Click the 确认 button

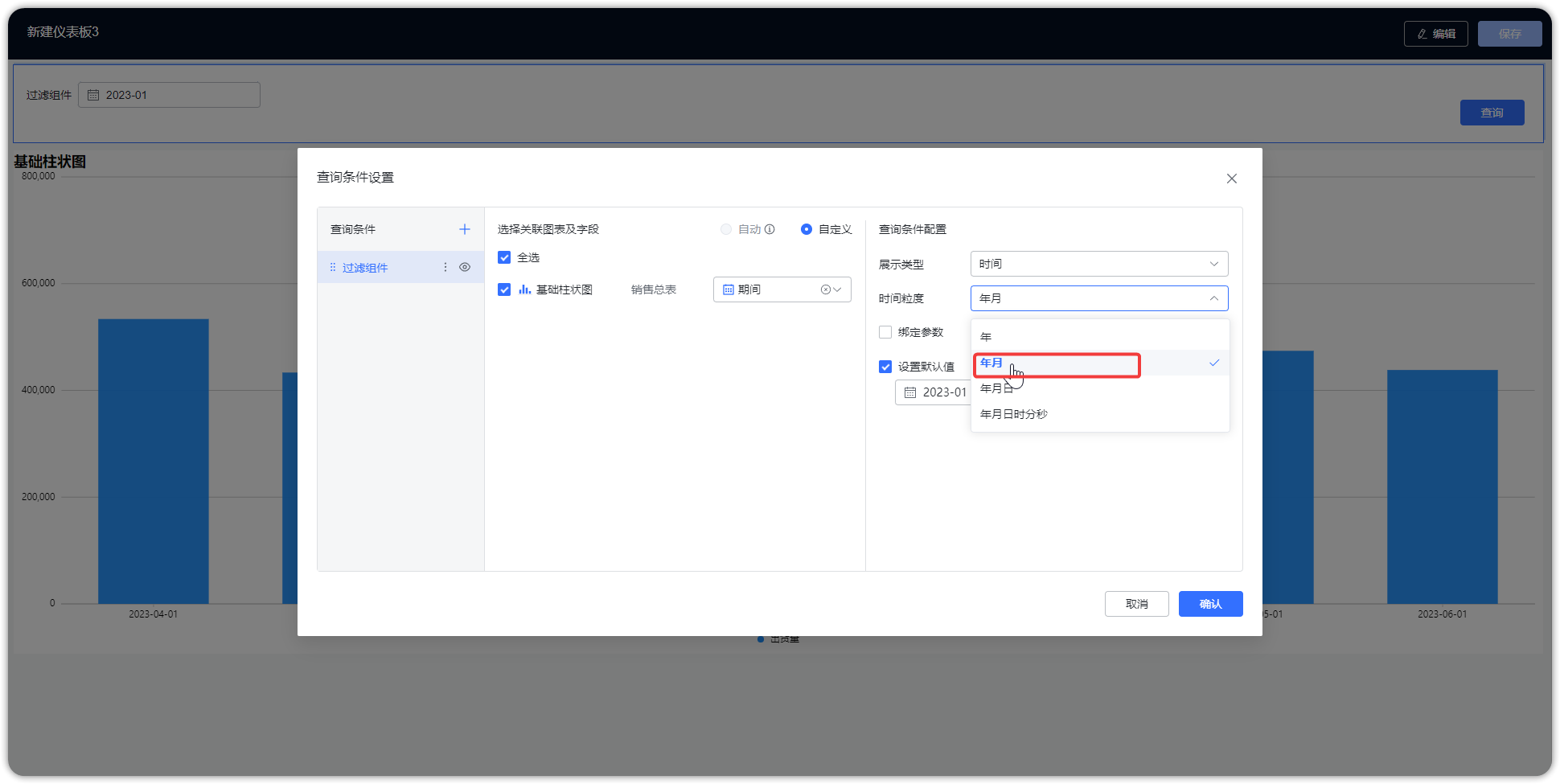pyautogui.click(x=1210, y=604)
